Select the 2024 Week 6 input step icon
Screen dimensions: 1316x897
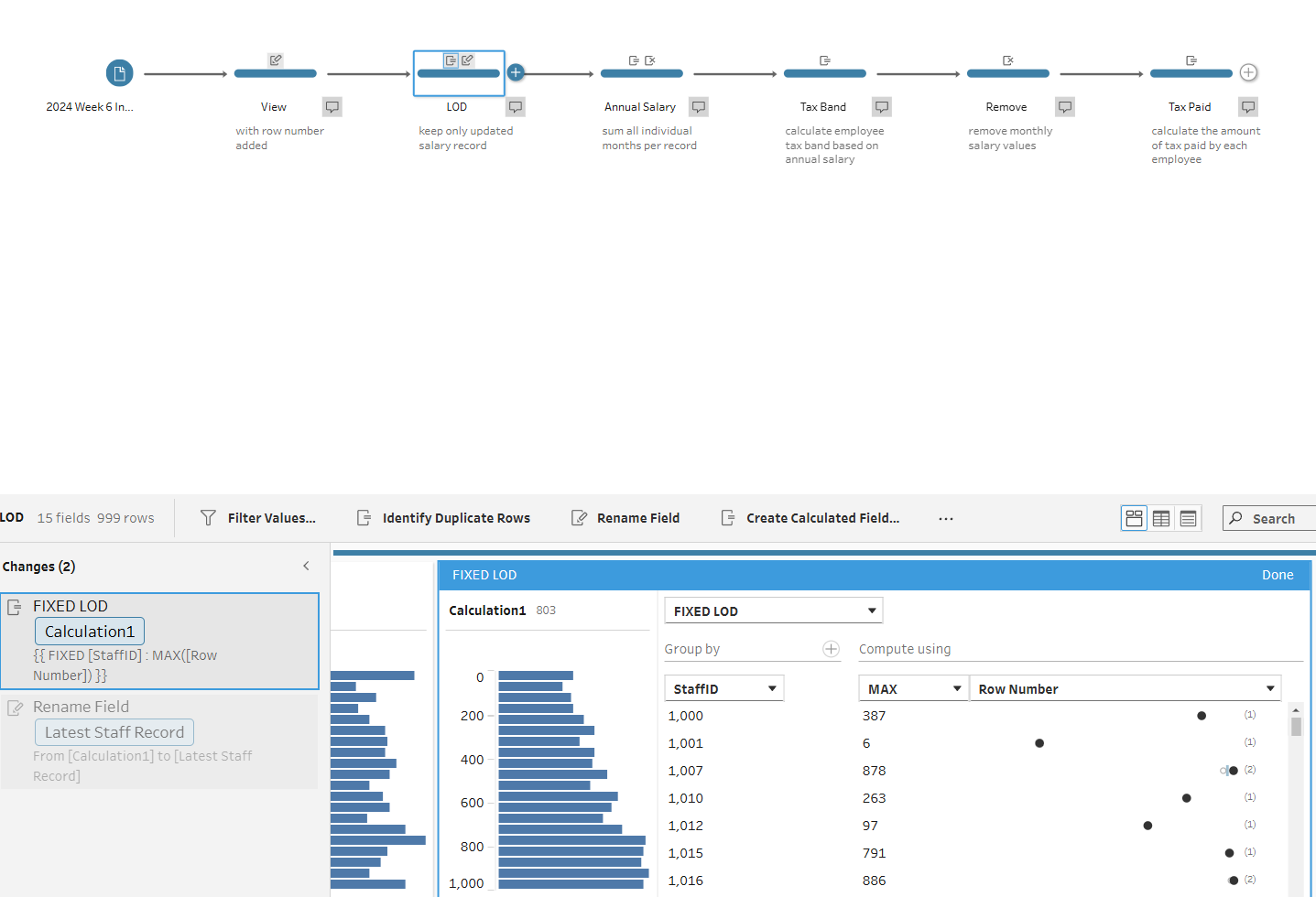point(119,73)
